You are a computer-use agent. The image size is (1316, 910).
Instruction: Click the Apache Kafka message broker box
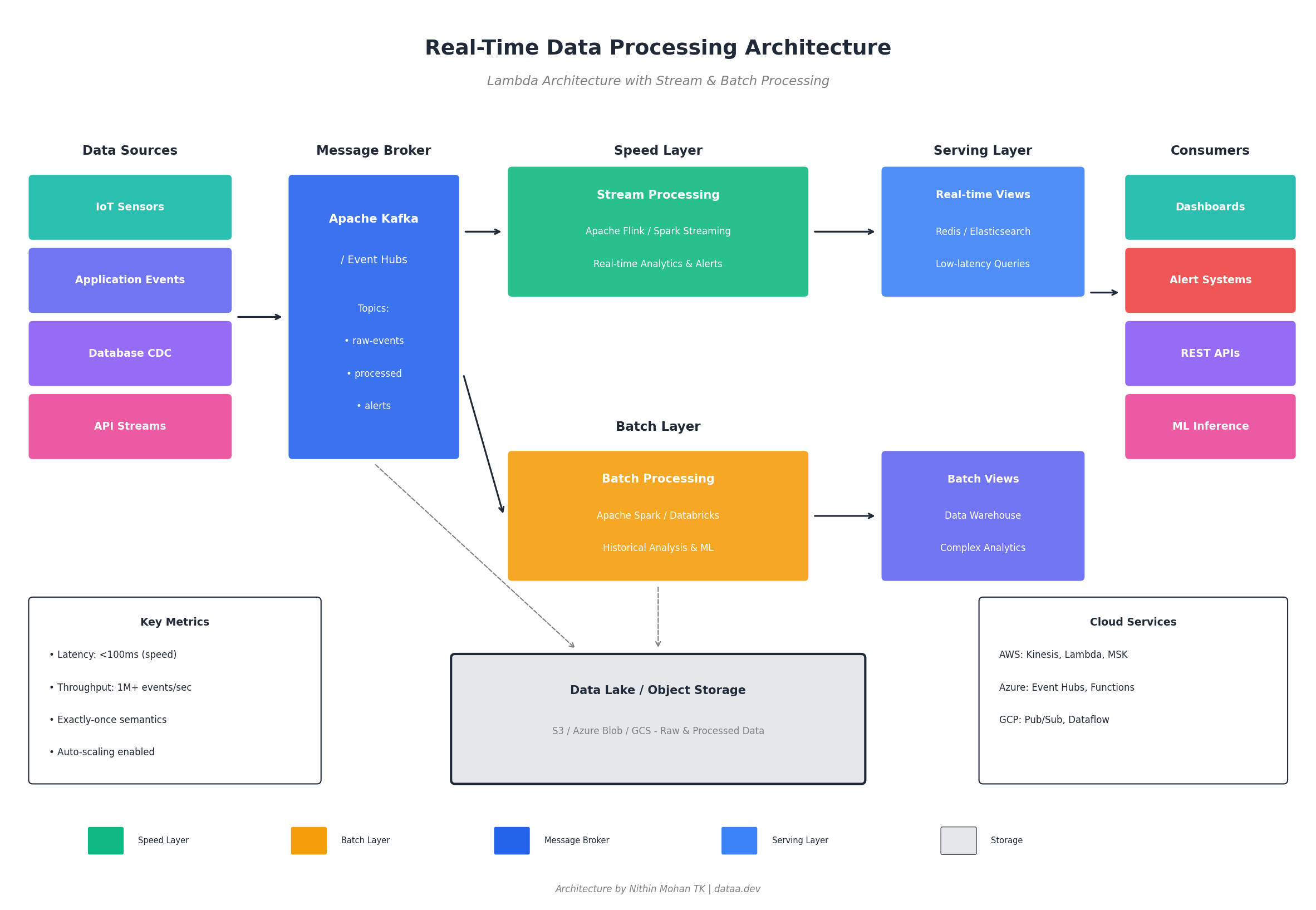(x=374, y=317)
